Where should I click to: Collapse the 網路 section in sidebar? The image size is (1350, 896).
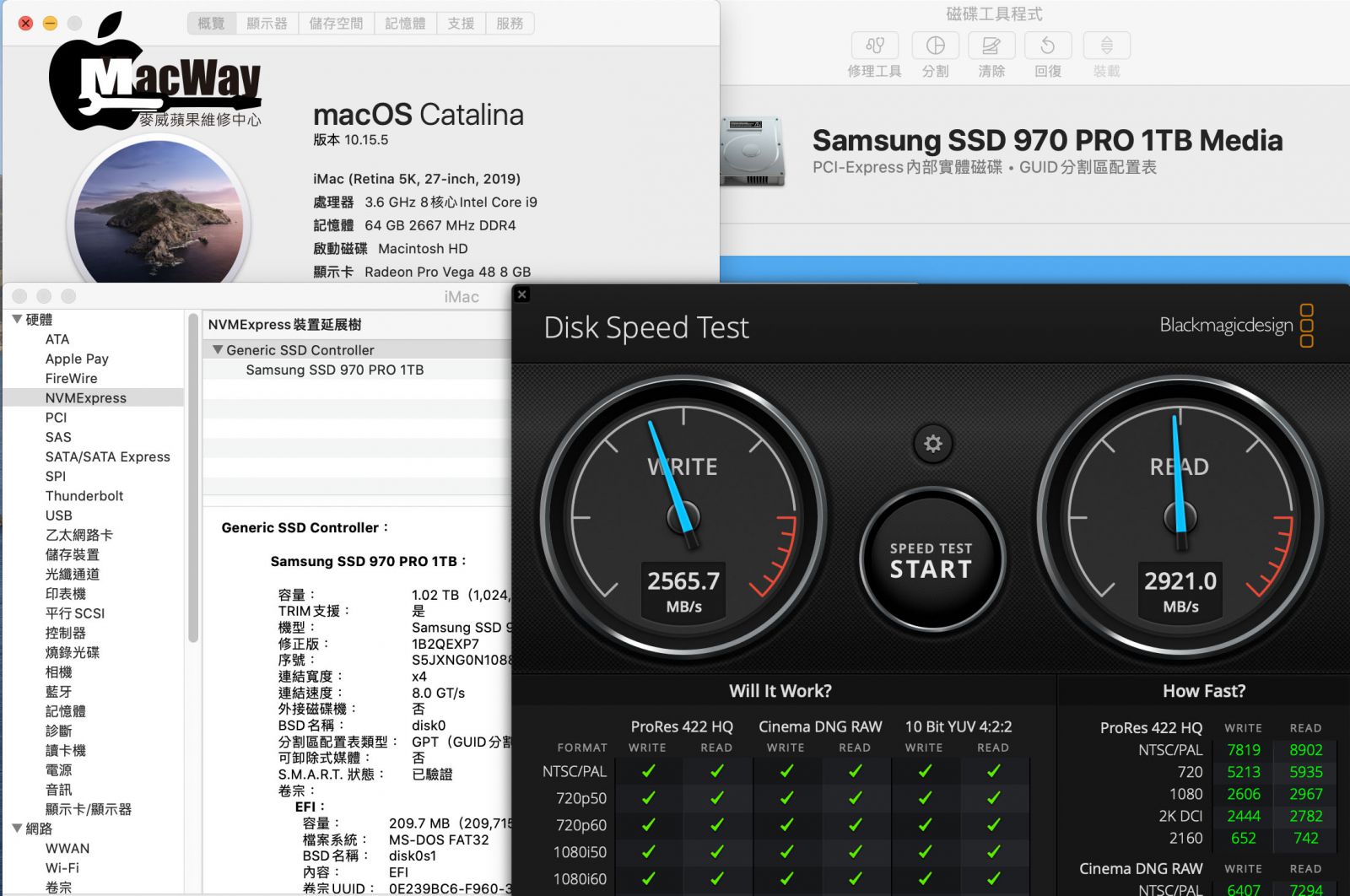pos(17,829)
